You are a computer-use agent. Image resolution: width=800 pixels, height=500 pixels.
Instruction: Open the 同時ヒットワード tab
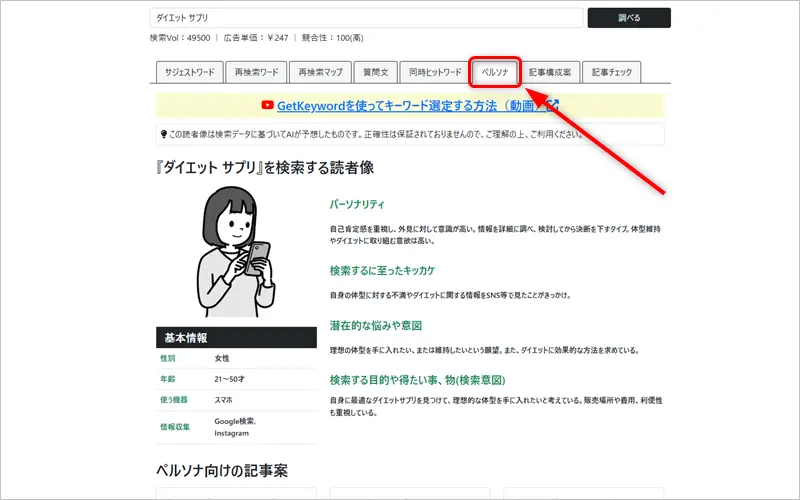pyautogui.click(x=434, y=73)
